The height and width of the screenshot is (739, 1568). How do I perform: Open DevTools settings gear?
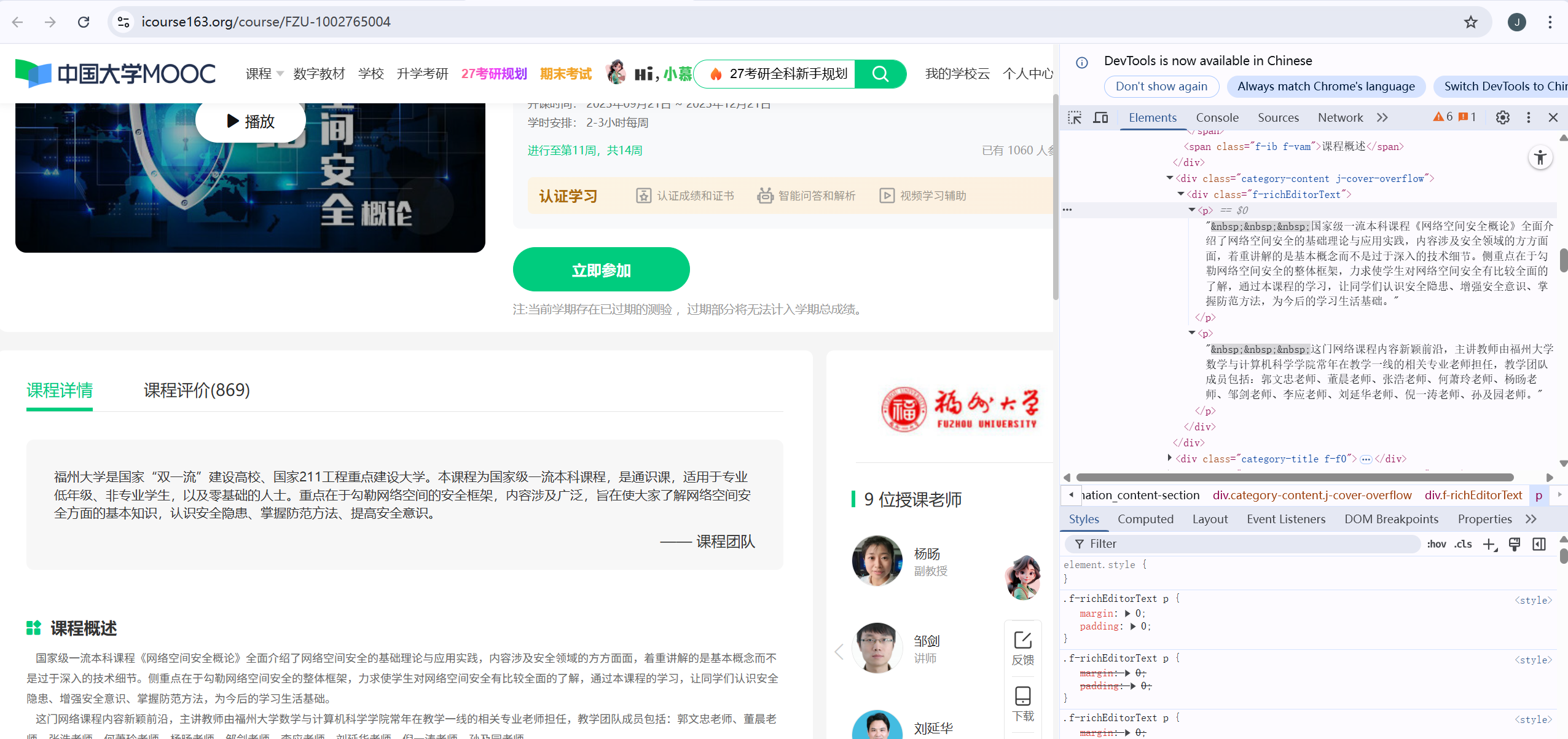[x=1502, y=117]
